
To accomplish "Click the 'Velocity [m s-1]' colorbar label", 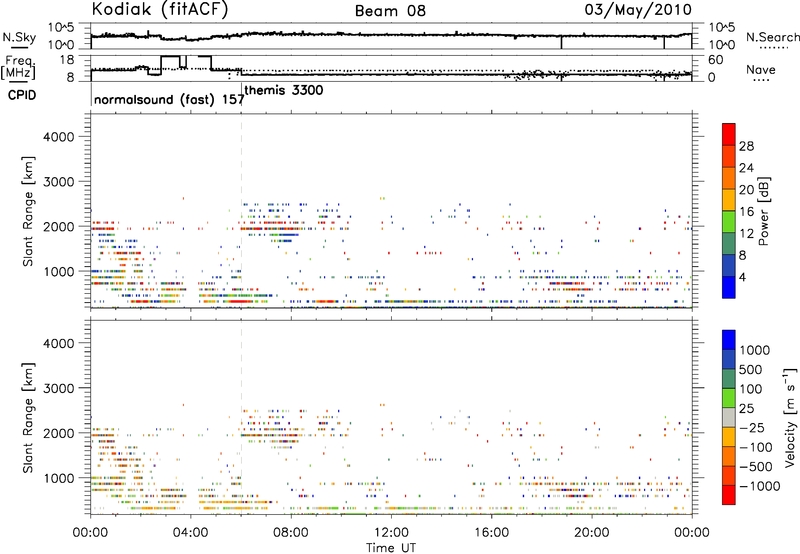I will click(x=790, y=418).
